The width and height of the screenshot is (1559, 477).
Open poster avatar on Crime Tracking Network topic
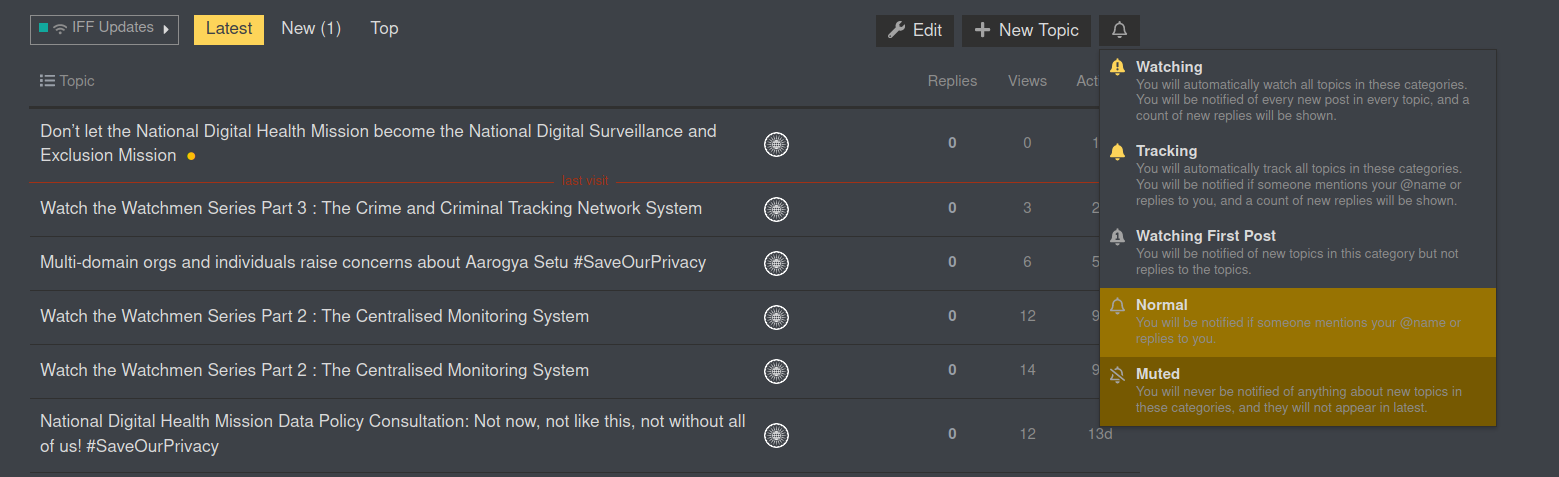776,209
